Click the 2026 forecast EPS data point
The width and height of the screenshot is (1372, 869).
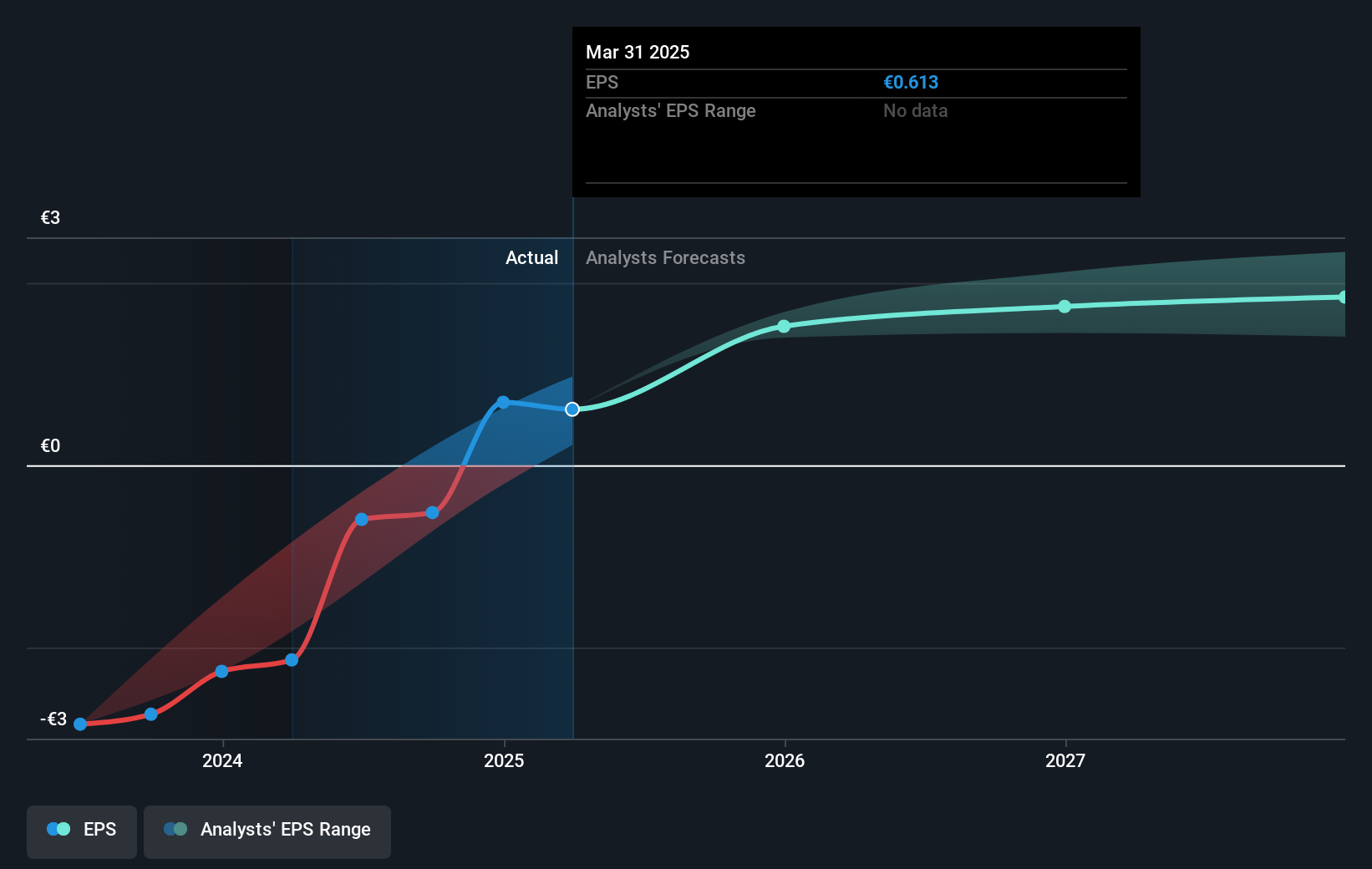coord(784,327)
